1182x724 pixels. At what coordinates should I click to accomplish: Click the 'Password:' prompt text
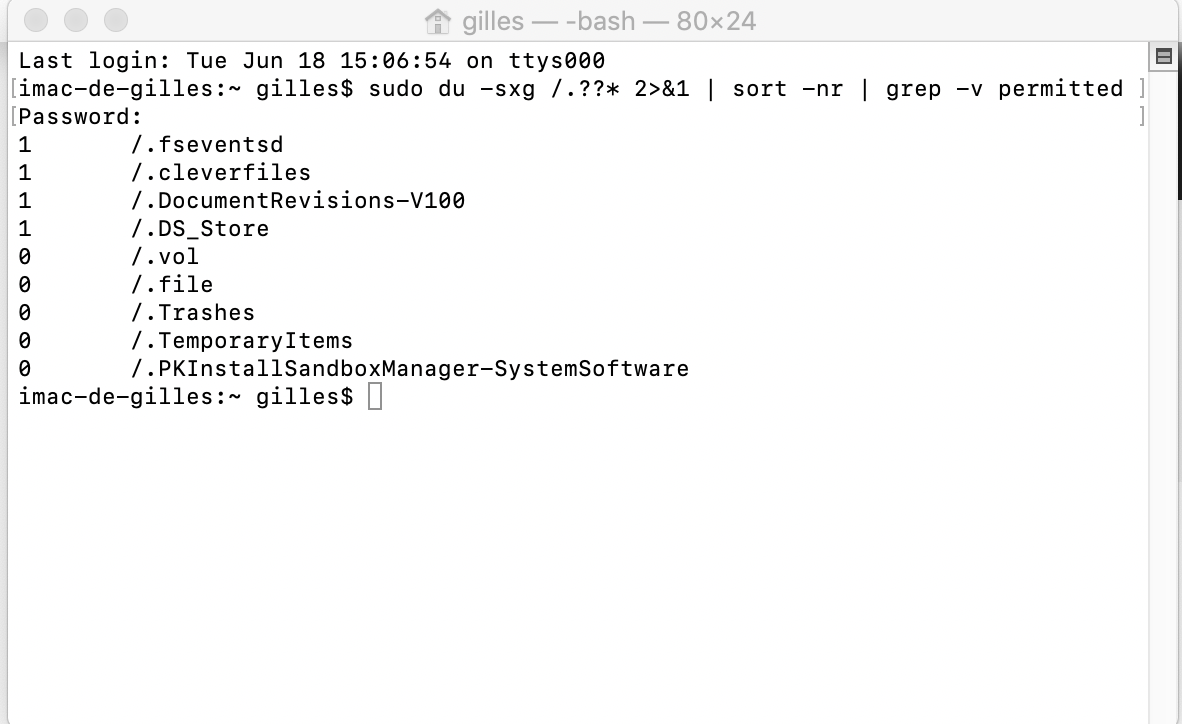pyautogui.click(x=82, y=117)
